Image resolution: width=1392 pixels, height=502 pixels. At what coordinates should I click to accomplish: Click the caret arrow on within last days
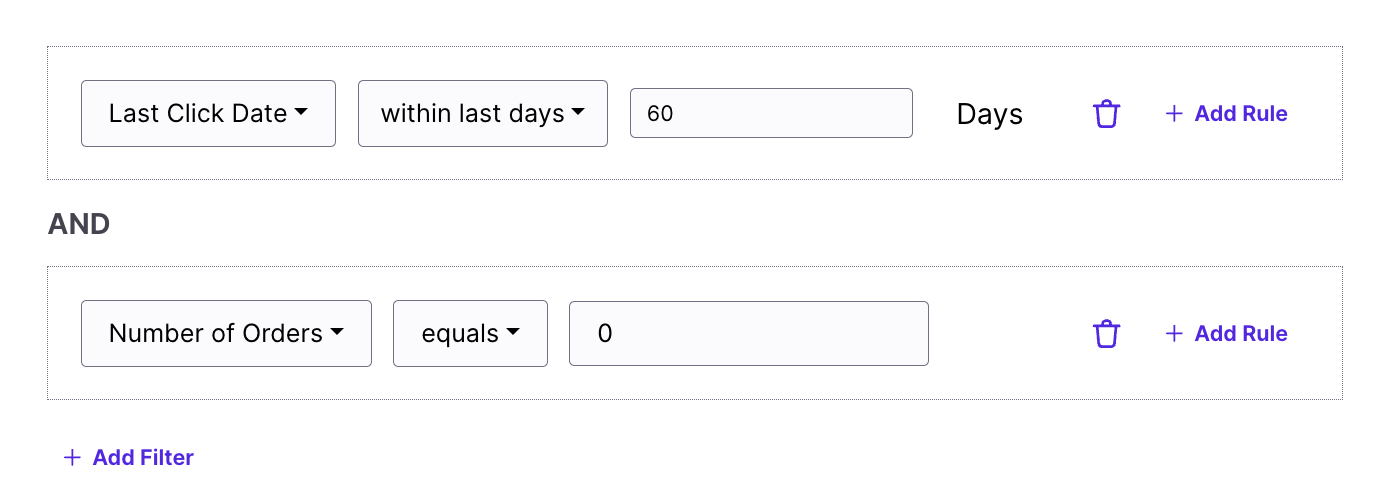(x=578, y=114)
